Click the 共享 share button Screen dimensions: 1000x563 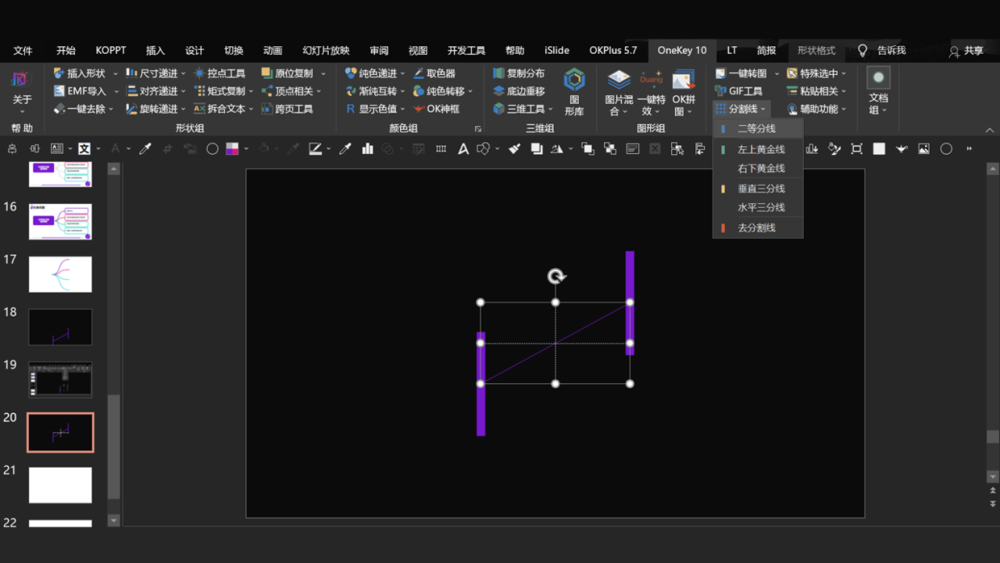[x=966, y=50]
